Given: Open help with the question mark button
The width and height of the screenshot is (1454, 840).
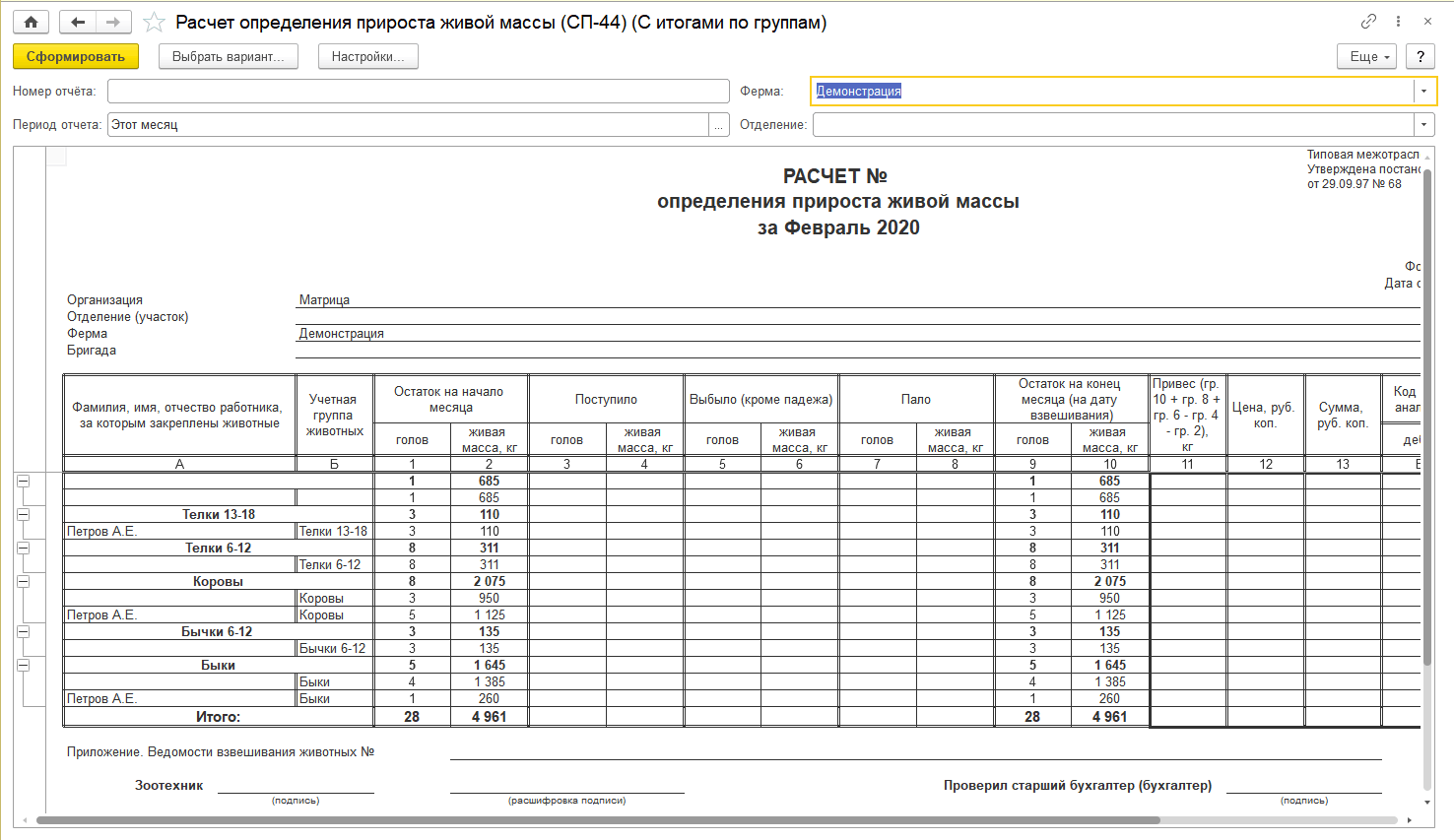Looking at the screenshot, I should (1421, 56).
